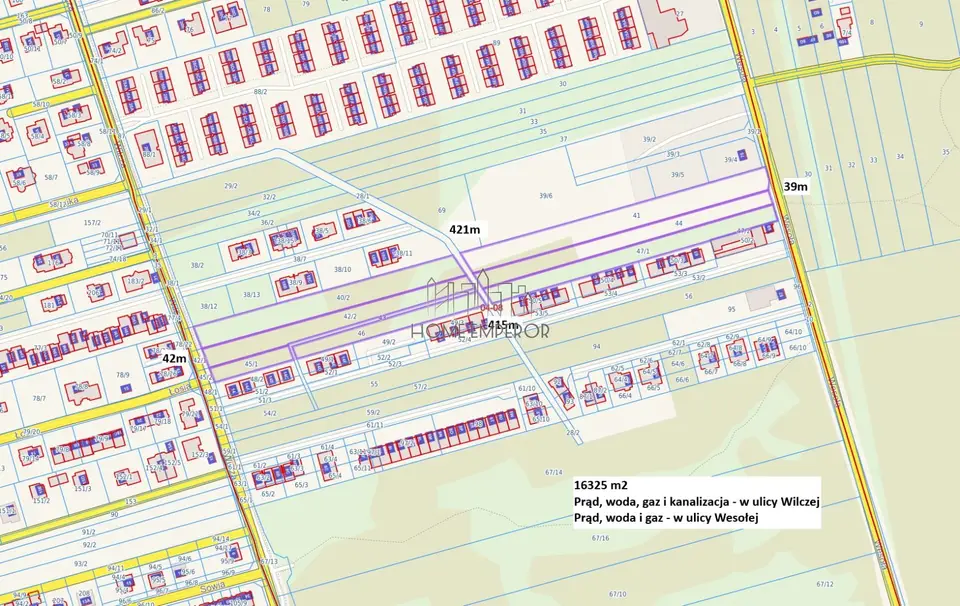
Task: Click parcel number "40/2"
Action: [343, 297]
